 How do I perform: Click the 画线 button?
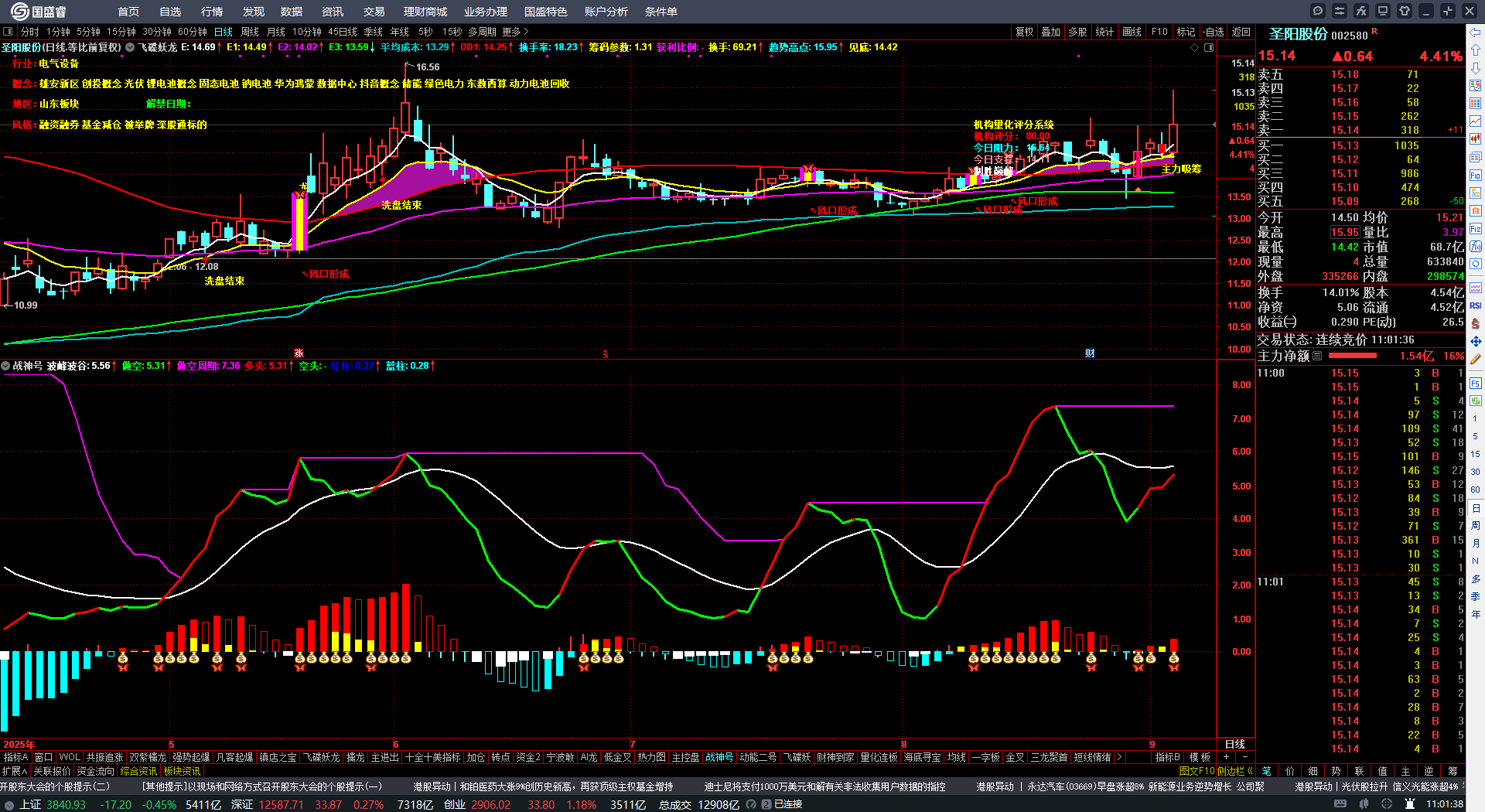tap(1132, 32)
